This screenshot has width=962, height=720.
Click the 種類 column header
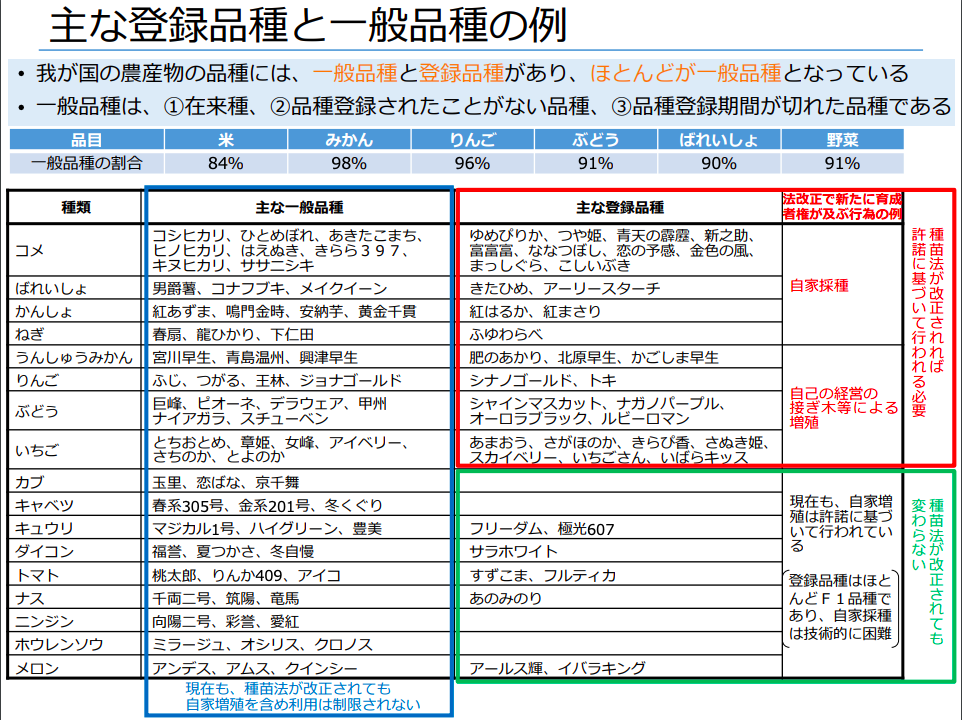click(x=76, y=208)
